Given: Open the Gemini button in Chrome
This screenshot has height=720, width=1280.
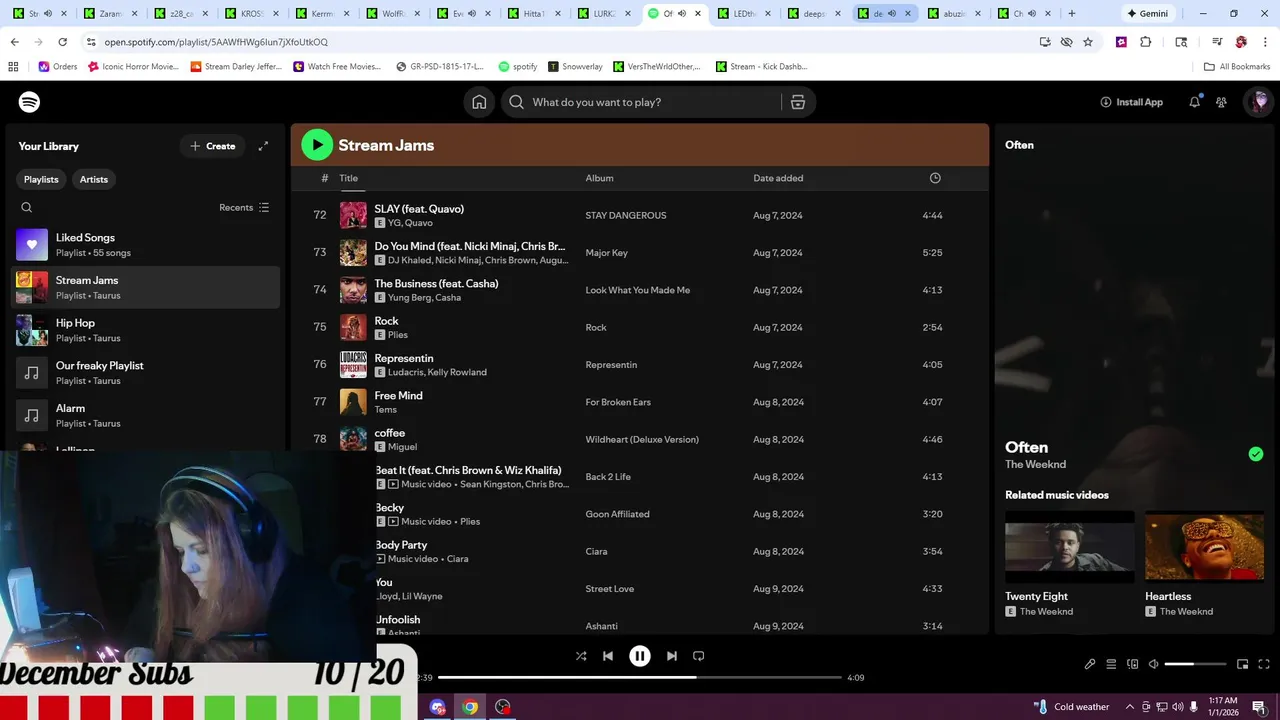Looking at the screenshot, I should [1147, 14].
